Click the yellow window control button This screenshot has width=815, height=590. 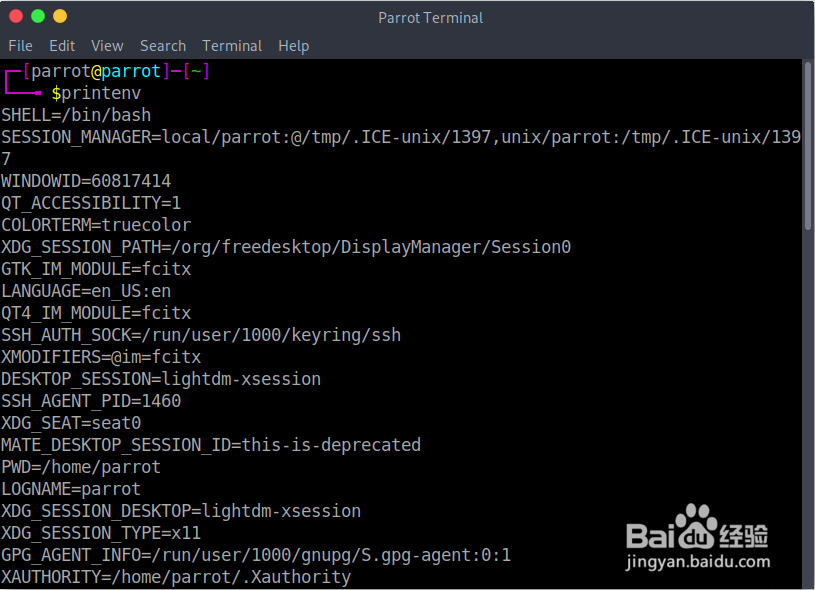click(60, 16)
